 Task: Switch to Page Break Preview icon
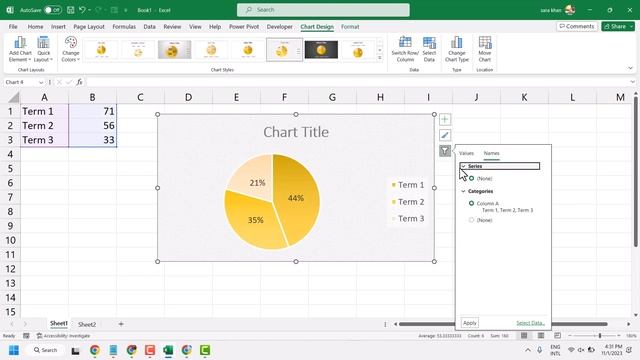click(x=558, y=336)
